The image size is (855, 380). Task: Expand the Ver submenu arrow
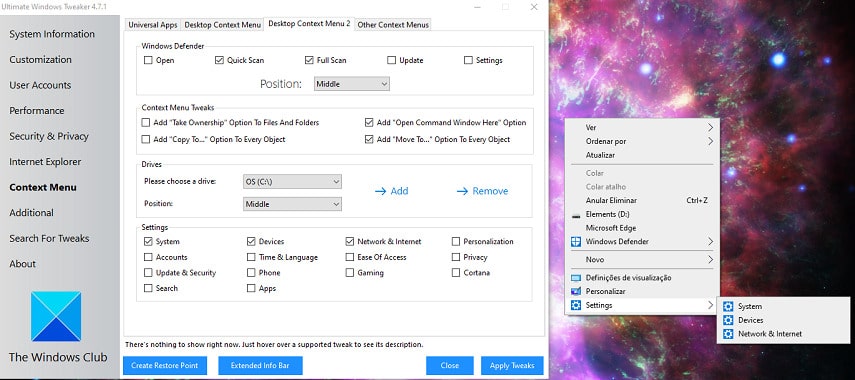coord(711,128)
